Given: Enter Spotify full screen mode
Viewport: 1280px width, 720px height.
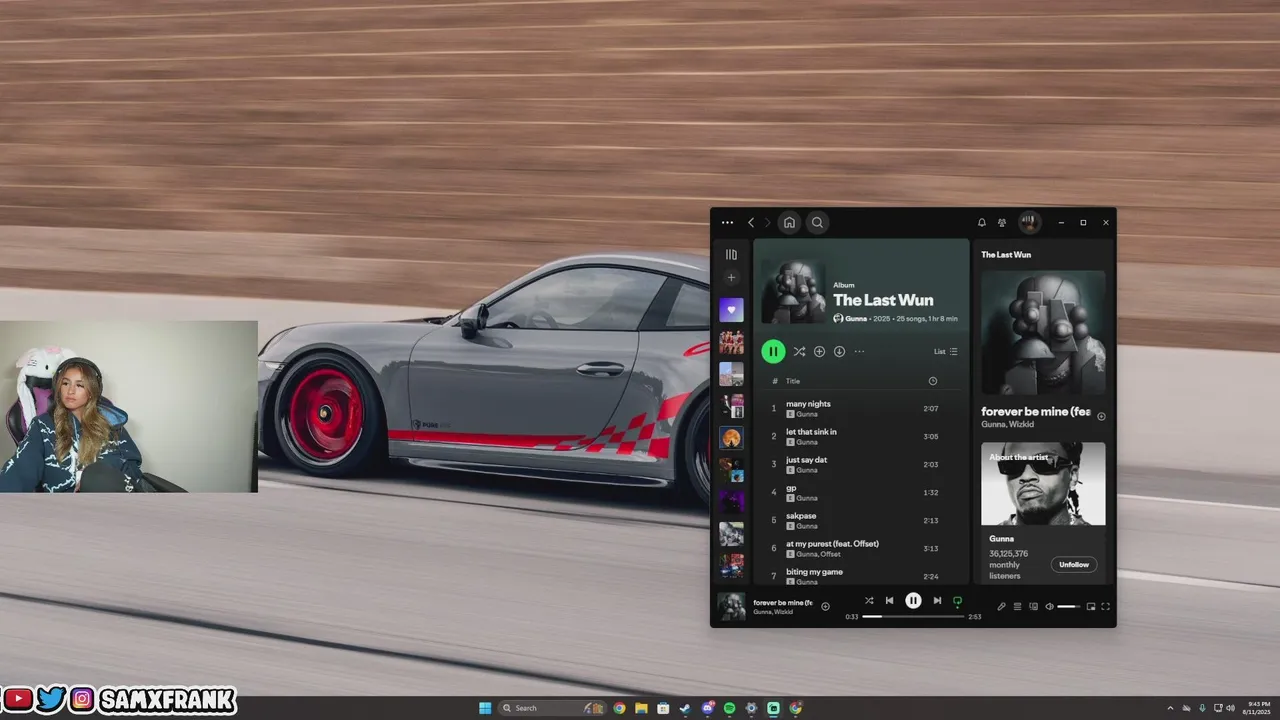Looking at the screenshot, I should click(1106, 606).
